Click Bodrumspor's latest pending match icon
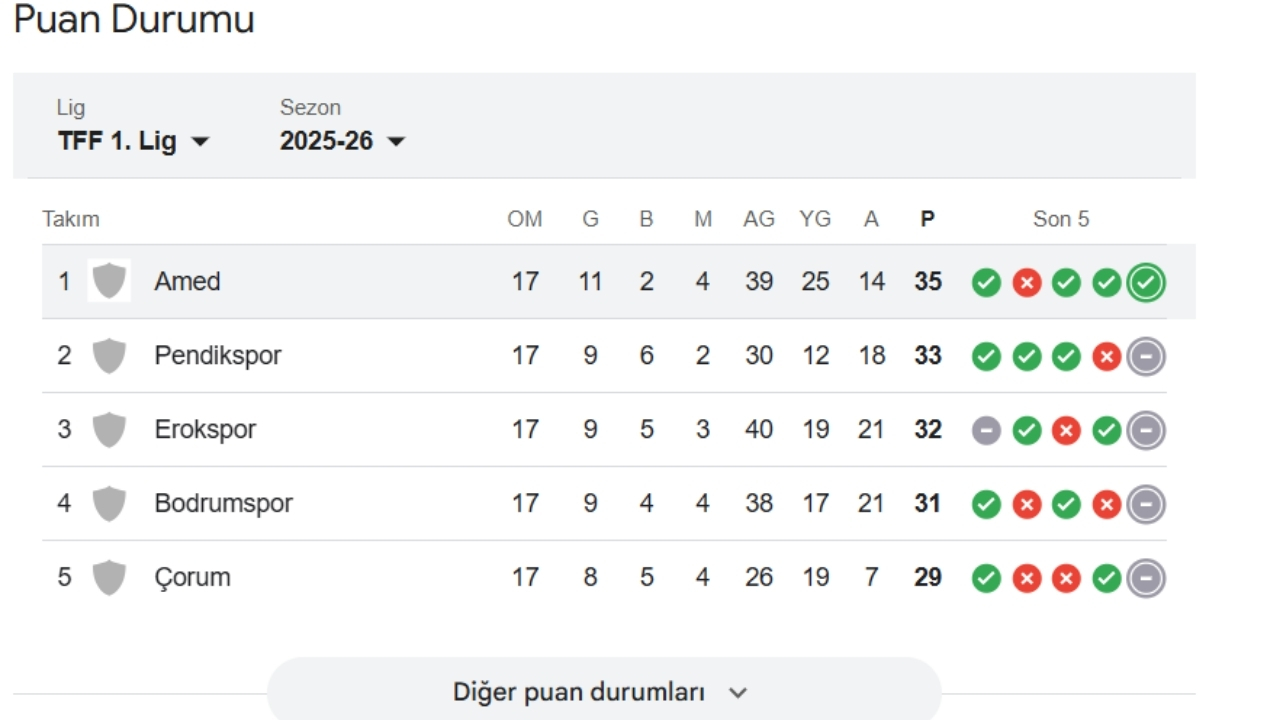The image size is (1280, 720). (x=1146, y=505)
